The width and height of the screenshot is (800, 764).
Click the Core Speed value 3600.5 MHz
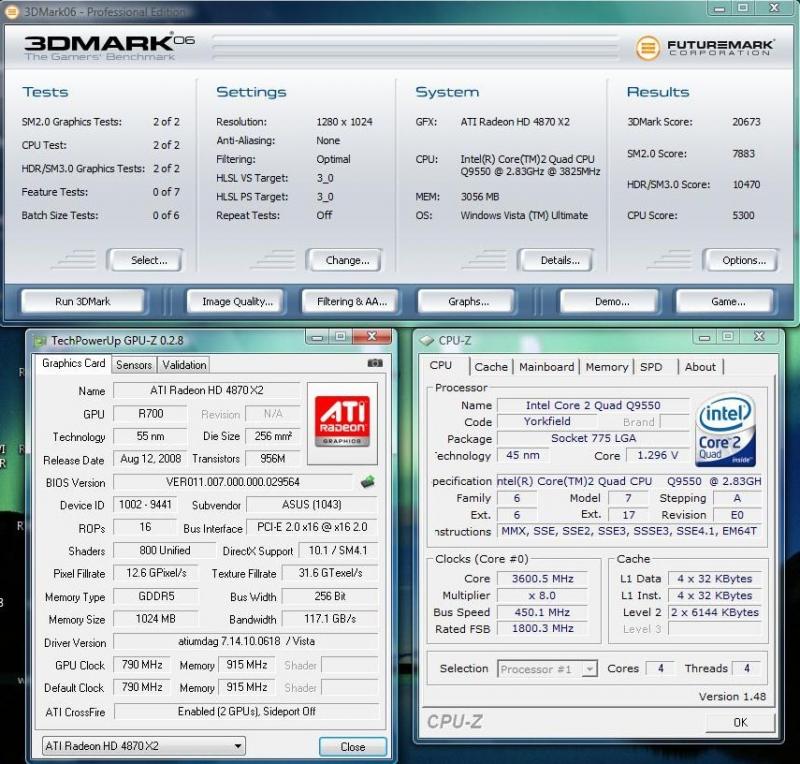(542, 578)
